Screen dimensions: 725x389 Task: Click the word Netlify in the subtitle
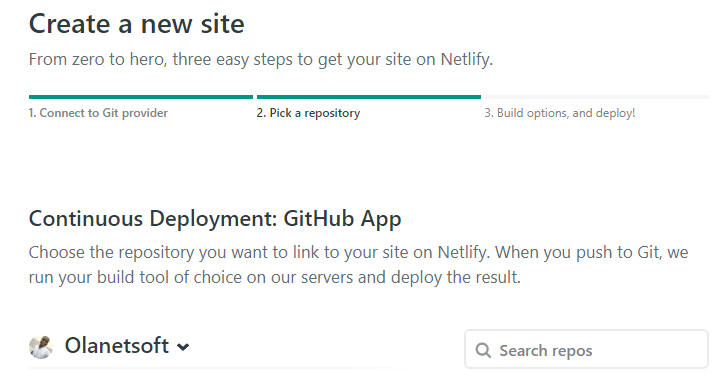point(467,60)
